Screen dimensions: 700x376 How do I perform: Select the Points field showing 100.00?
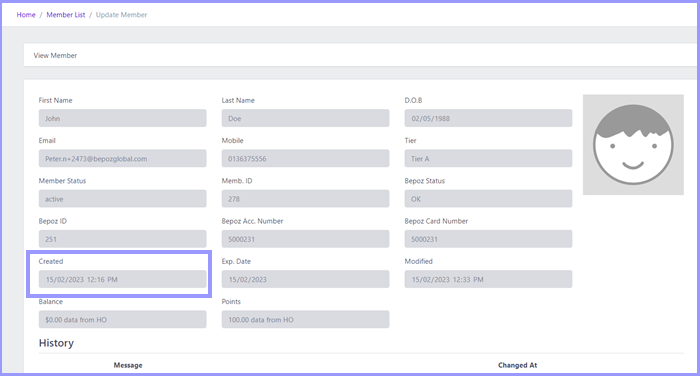(x=305, y=319)
